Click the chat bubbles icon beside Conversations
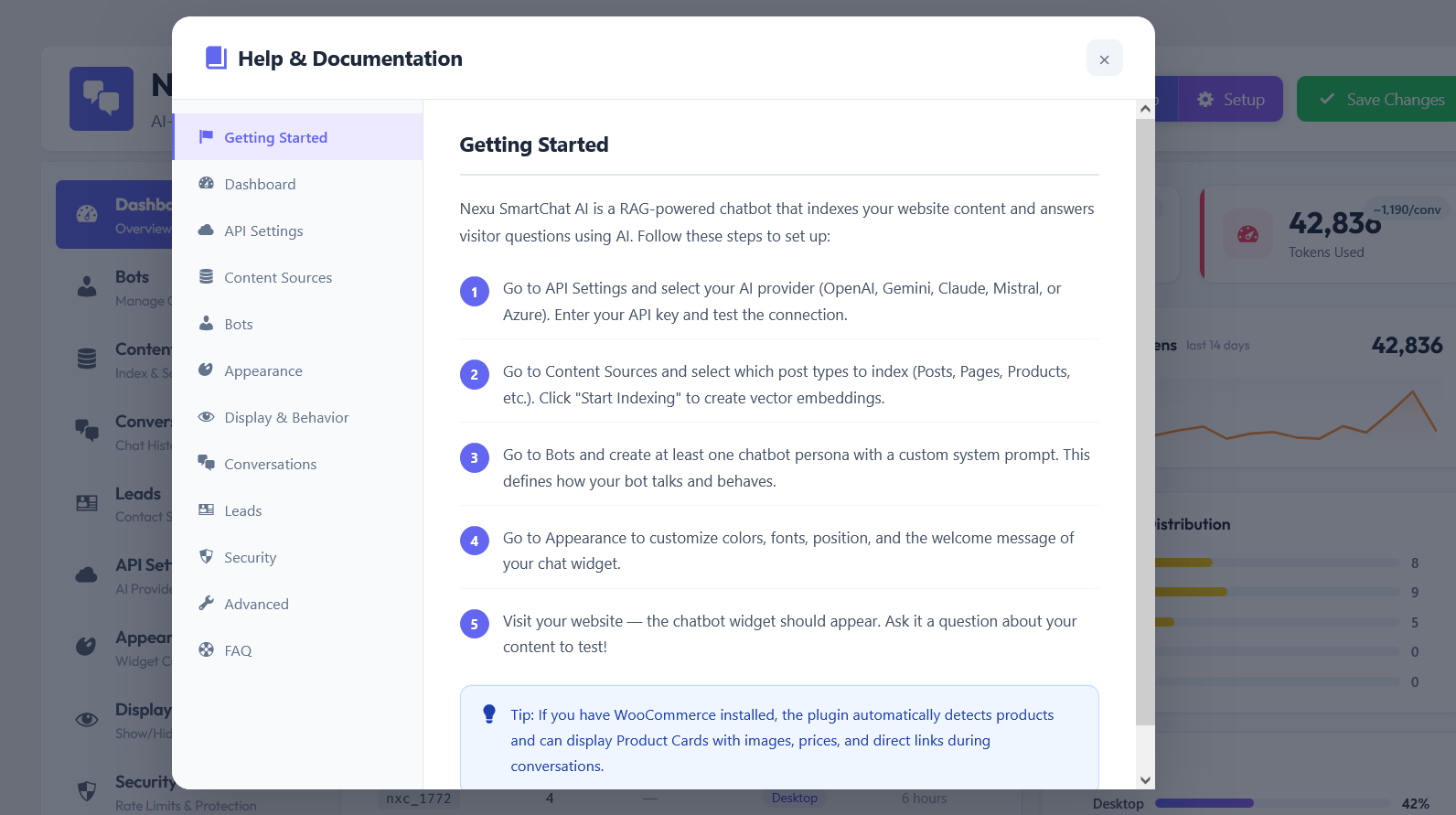The height and width of the screenshot is (815, 1456). point(206,463)
